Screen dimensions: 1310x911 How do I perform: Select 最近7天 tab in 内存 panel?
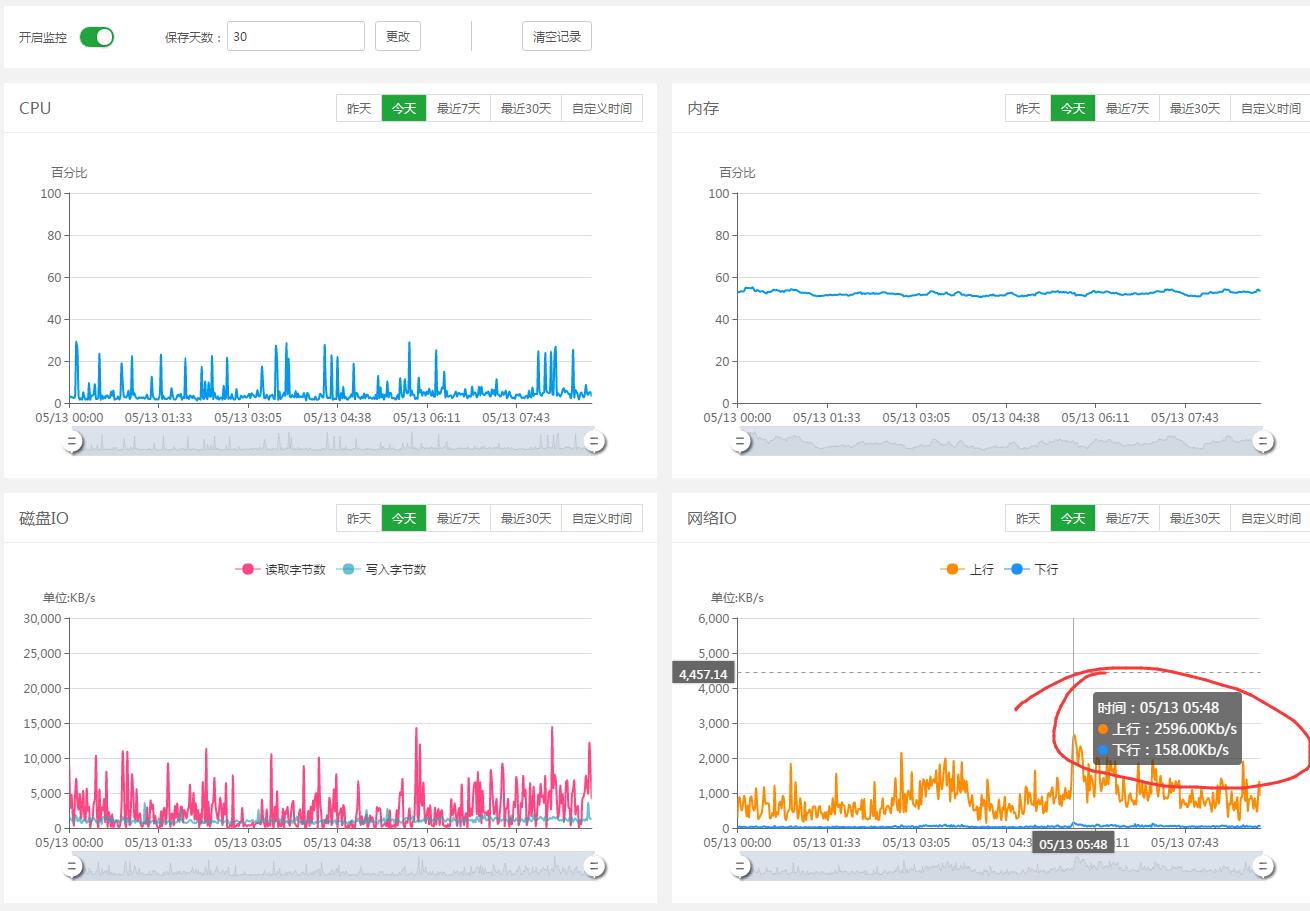(1127, 108)
